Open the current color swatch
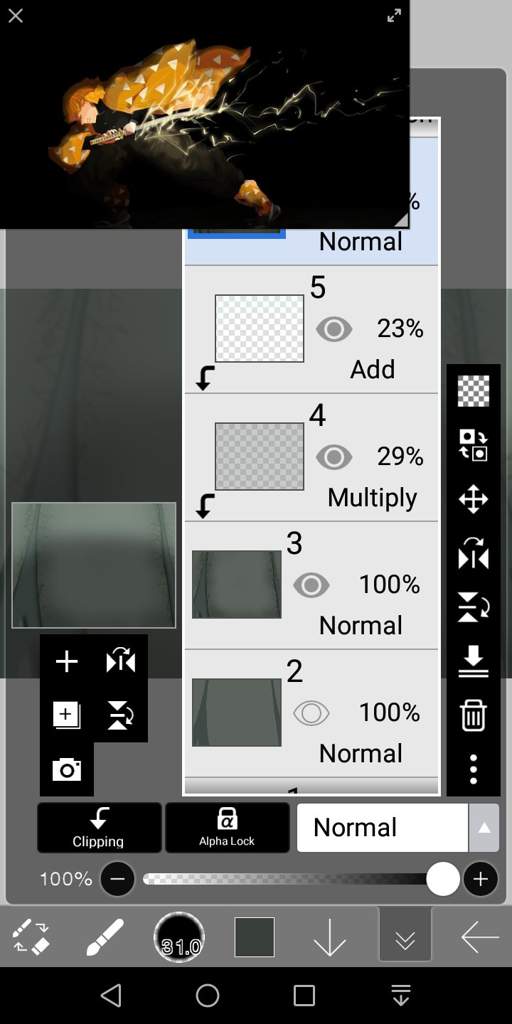The height and width of the screenshot is (1024, 512). tap(254, 937)
